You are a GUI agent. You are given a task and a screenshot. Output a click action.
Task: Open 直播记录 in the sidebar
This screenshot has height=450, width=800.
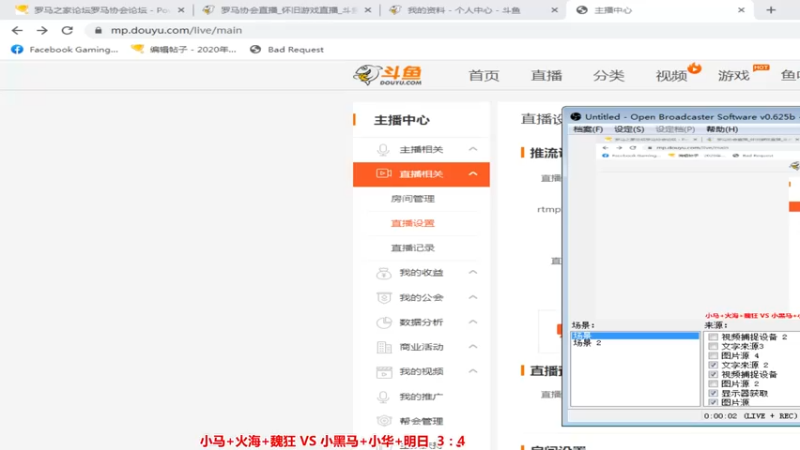[413, 248]
